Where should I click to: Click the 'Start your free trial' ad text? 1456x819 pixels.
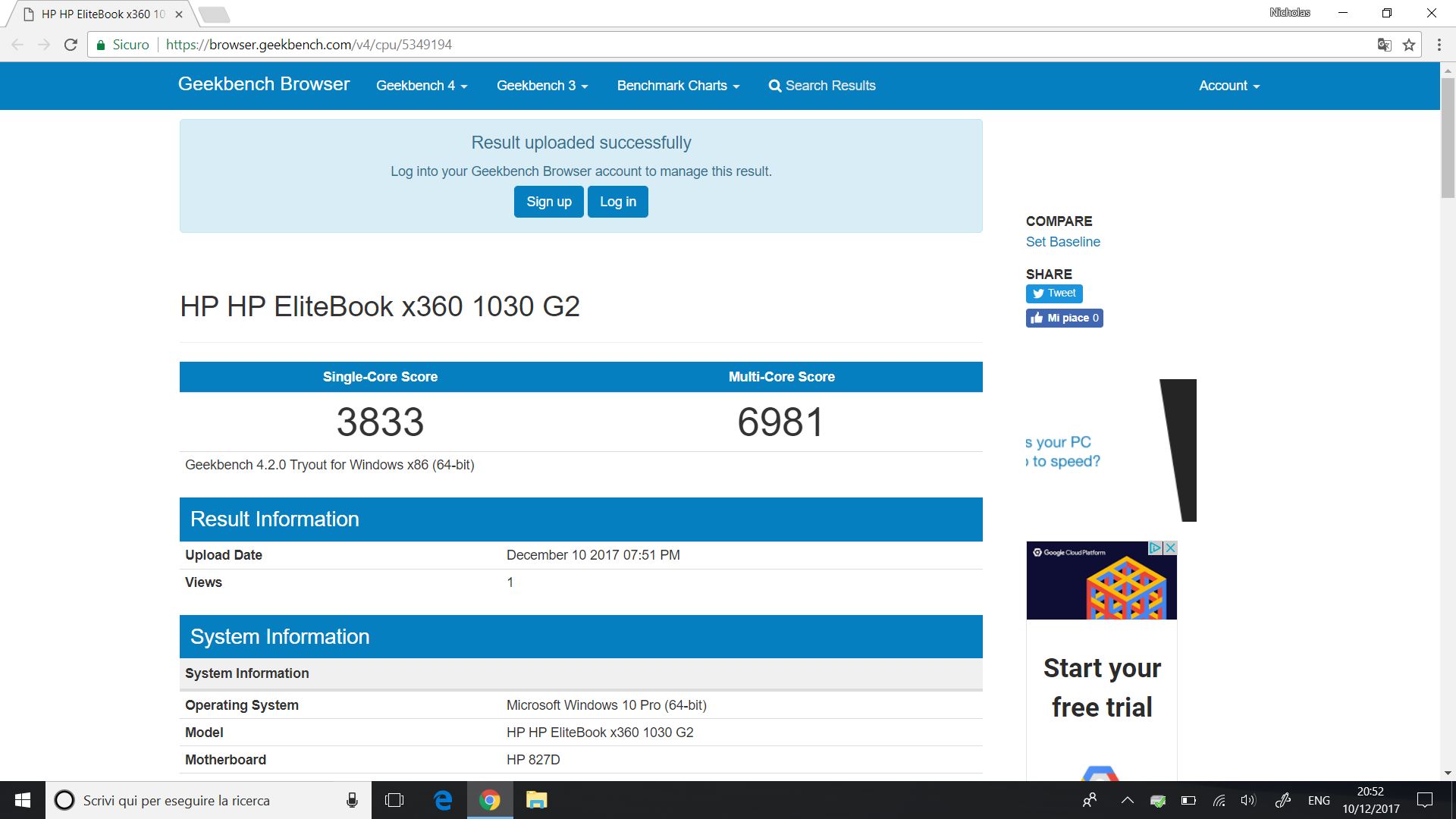[1101, 688]
